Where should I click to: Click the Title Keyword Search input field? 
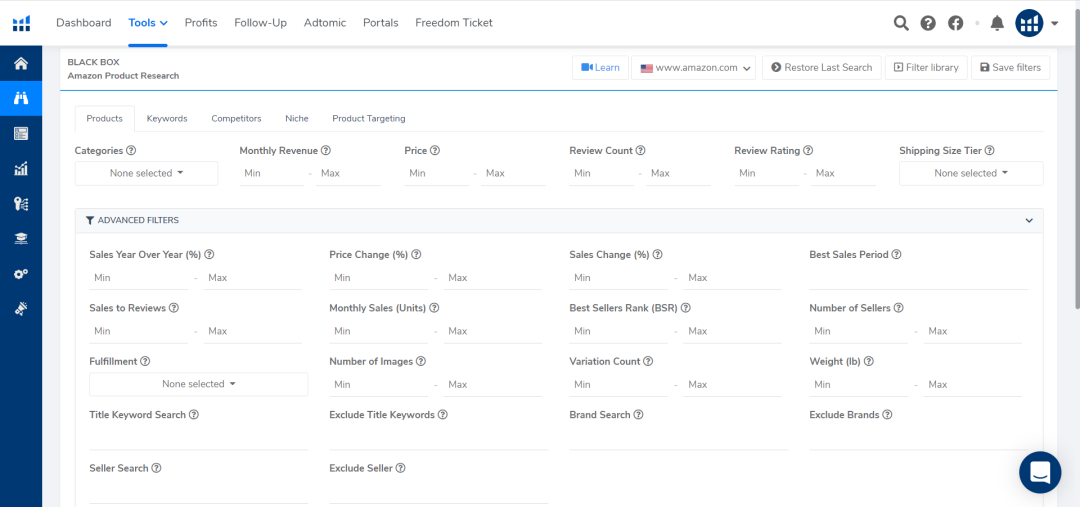[198, 438]
